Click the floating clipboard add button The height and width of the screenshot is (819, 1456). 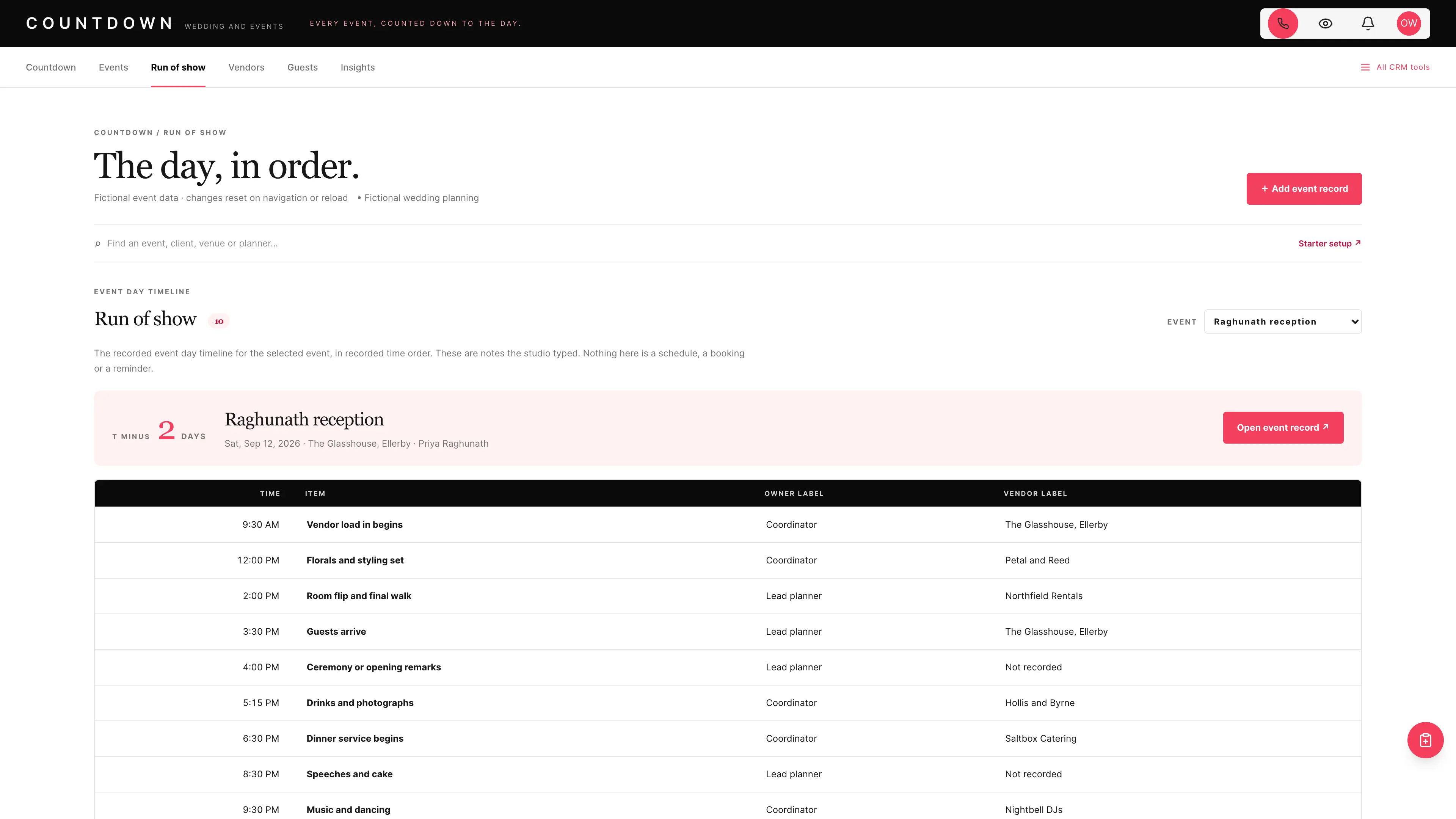pyautogui.click(x=1425, y=740)
